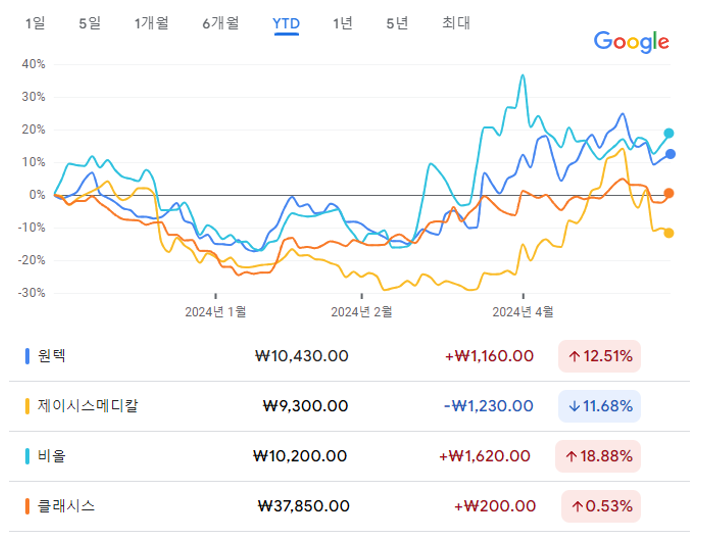Click the 0% y-axis label
714x544 pixels.
pyautogui.click(x=37, y=195)
